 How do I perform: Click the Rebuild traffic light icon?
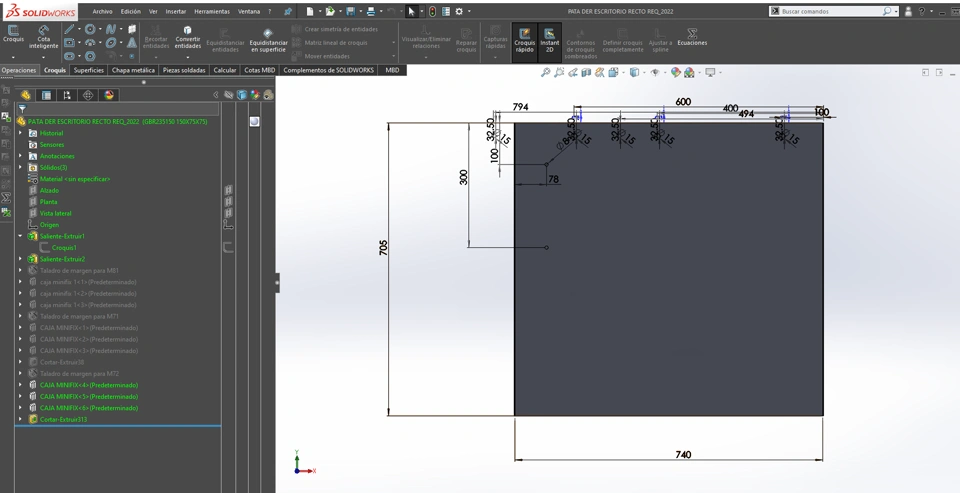(x=432, y=11)
